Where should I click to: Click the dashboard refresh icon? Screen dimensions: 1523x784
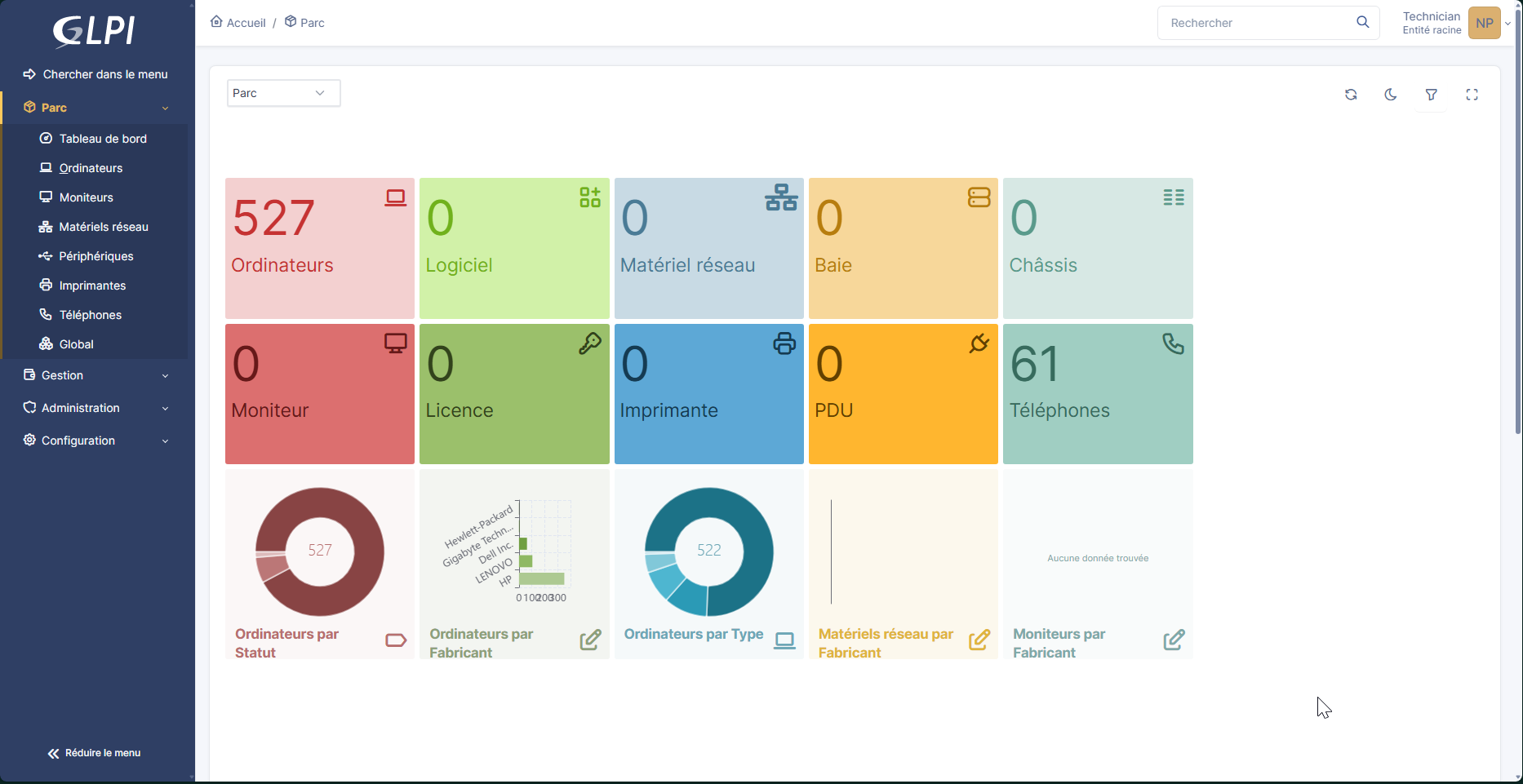point(1351,95)
